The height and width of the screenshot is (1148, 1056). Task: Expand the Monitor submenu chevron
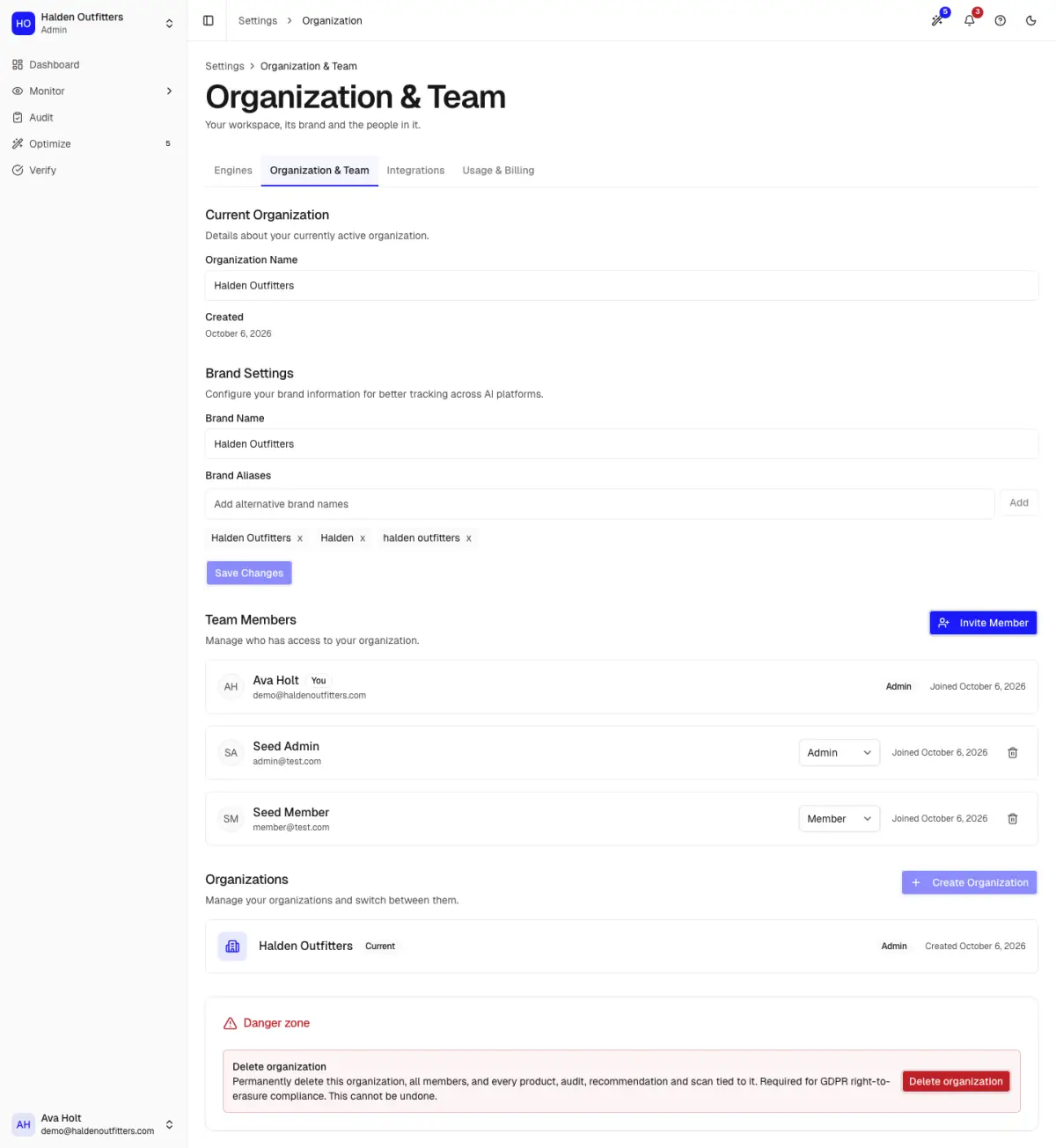click(x=169, y=91)
